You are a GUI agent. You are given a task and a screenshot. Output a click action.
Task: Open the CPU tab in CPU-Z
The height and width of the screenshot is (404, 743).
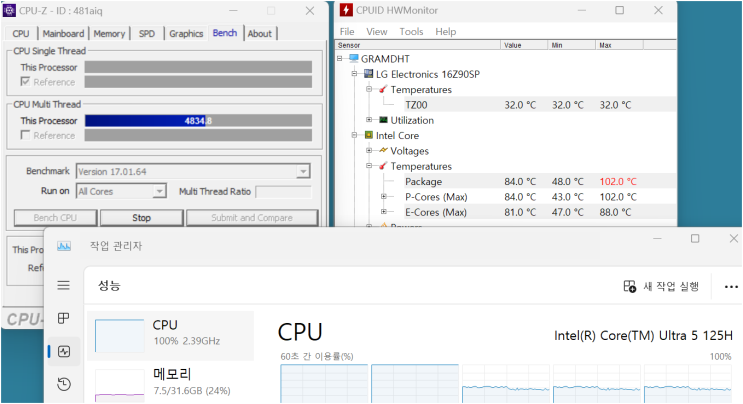coord(21,34)
